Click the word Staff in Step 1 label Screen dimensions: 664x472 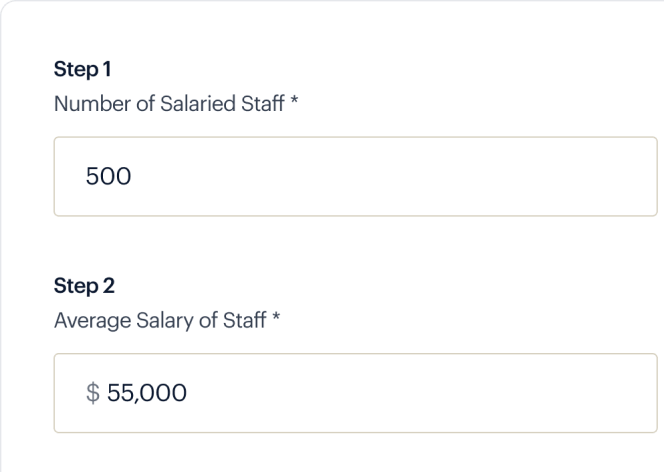pos(263,104)
